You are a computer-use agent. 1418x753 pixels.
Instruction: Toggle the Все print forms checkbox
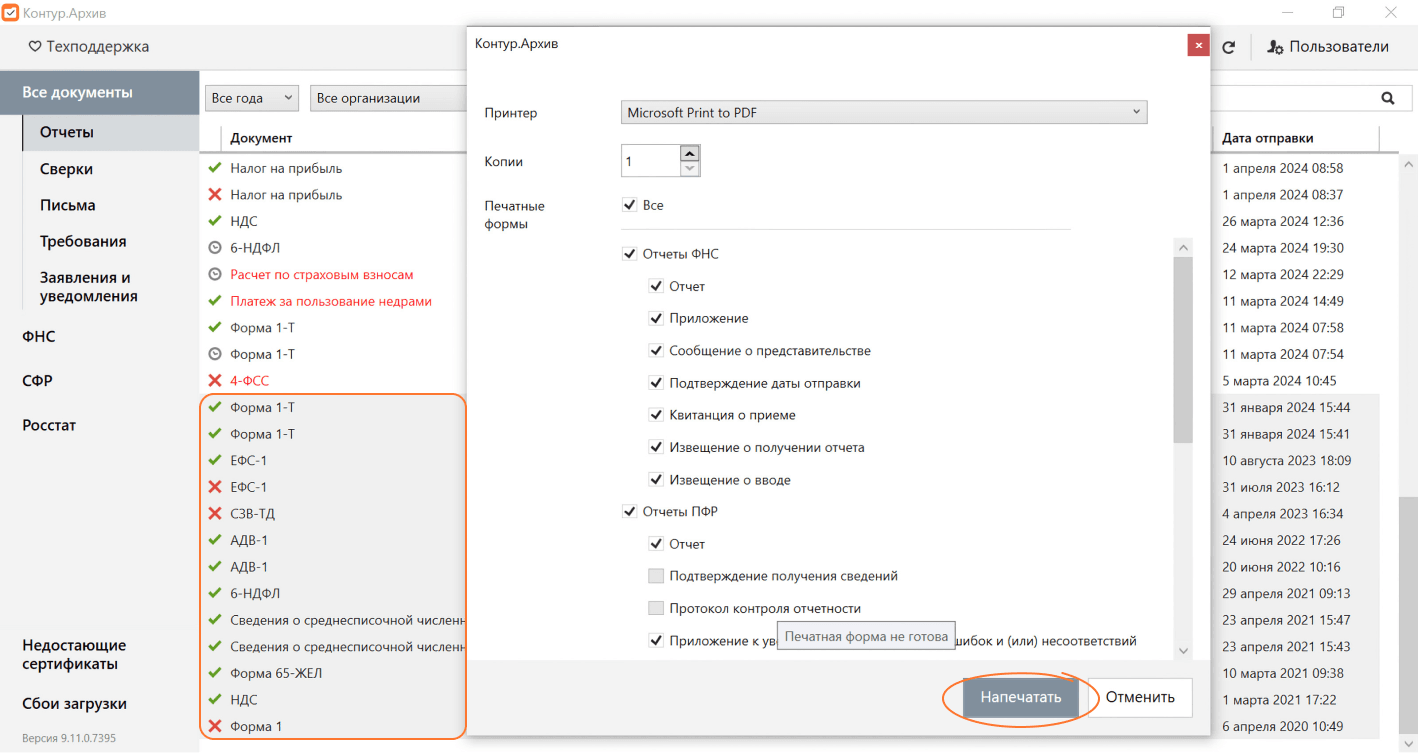(630, 205)
